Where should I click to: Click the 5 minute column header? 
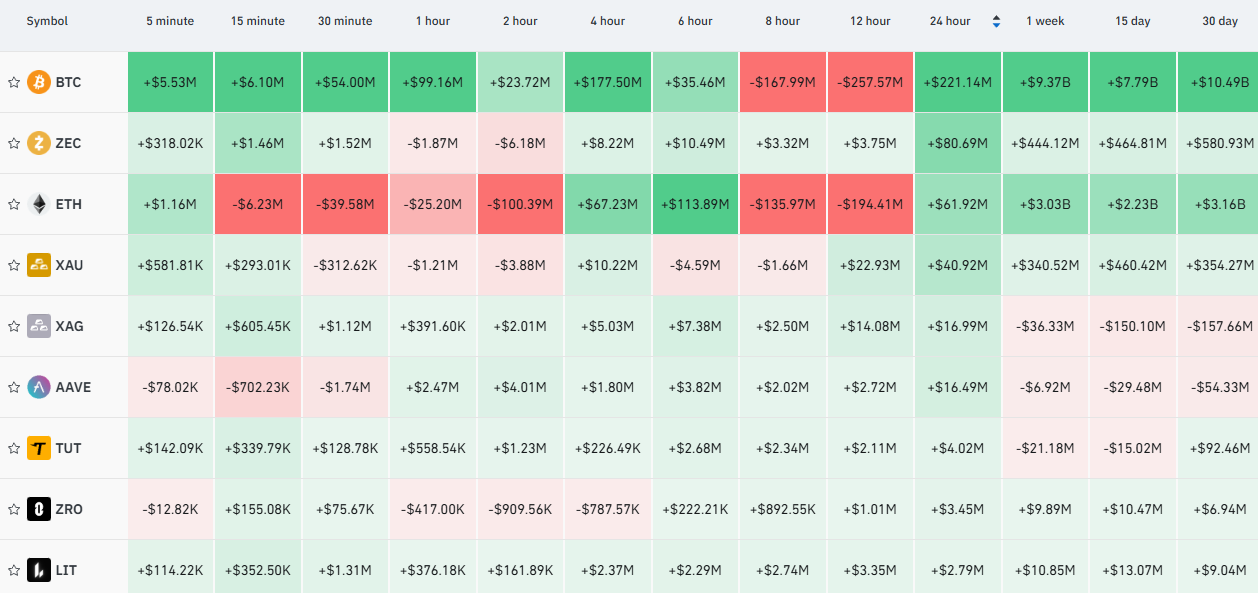pos(170,21)
